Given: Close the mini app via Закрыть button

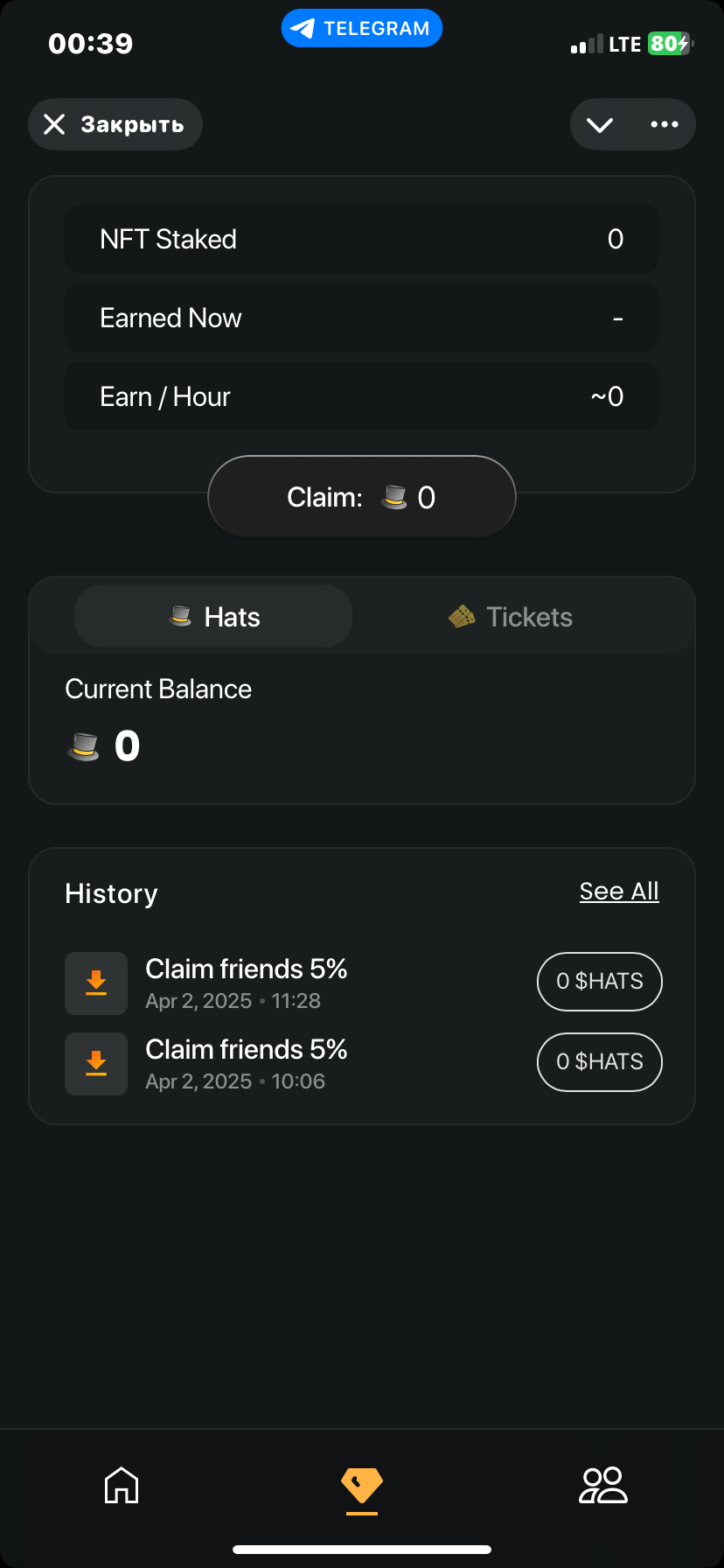Looking at the screenshot, I should [x=115, y=124].
